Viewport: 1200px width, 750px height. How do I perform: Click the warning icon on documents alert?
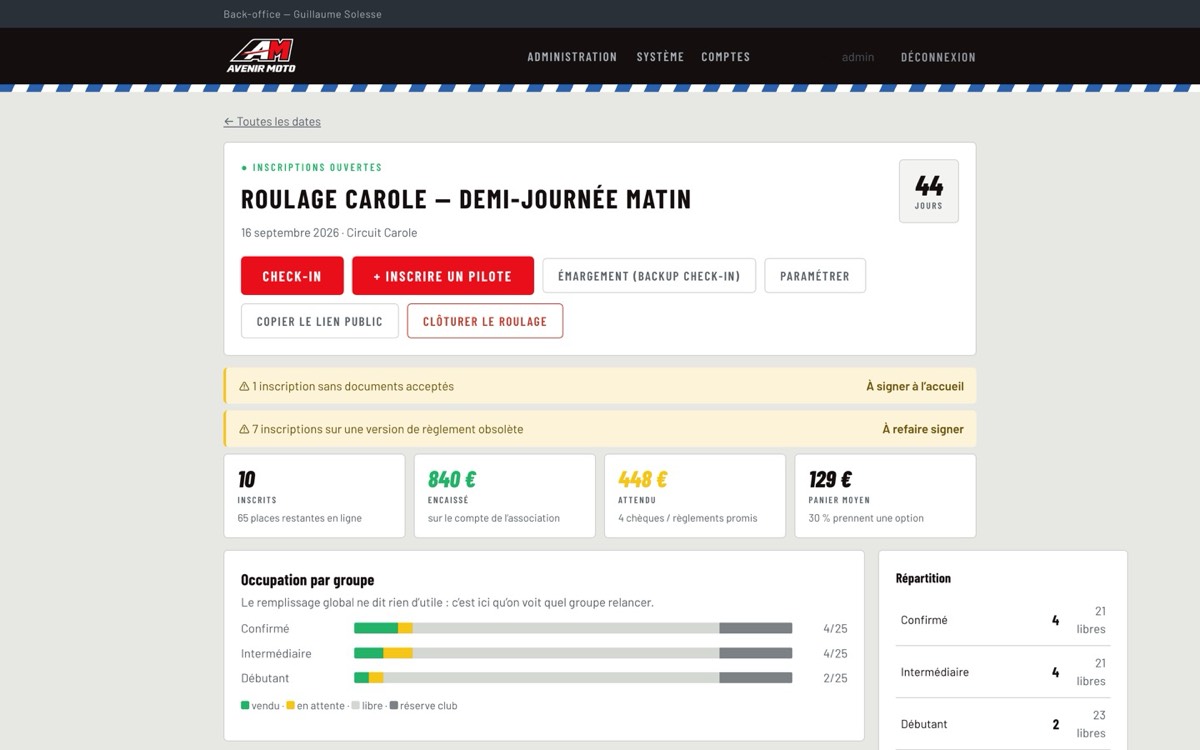coord(244,386)
